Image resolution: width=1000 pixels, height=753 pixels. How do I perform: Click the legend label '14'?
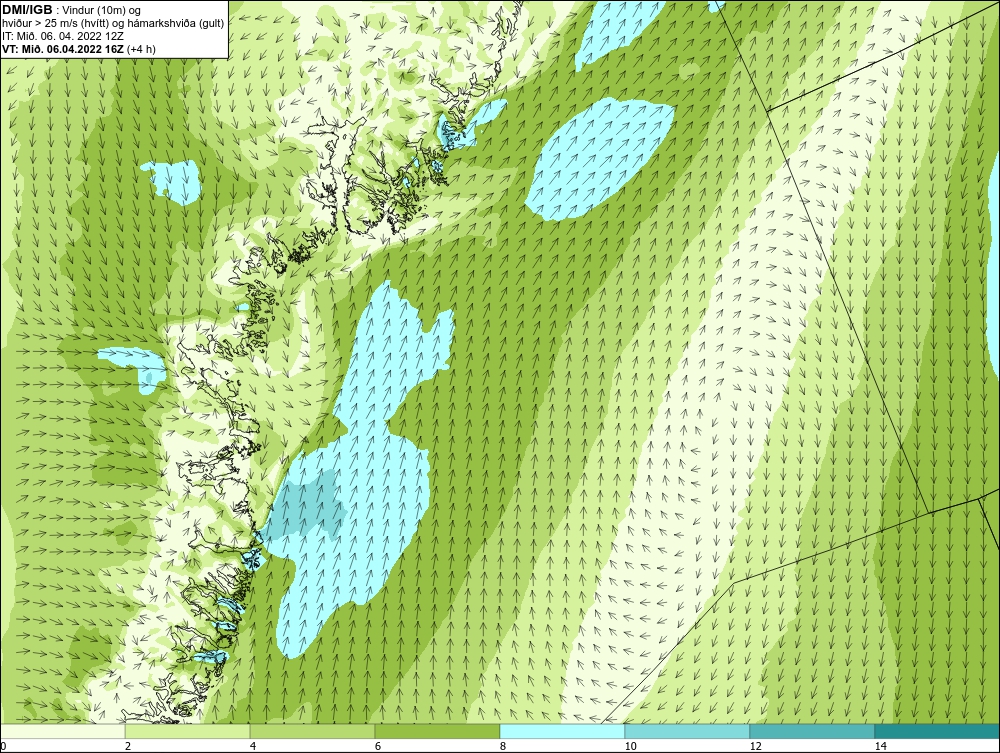[x=880, y=746]
